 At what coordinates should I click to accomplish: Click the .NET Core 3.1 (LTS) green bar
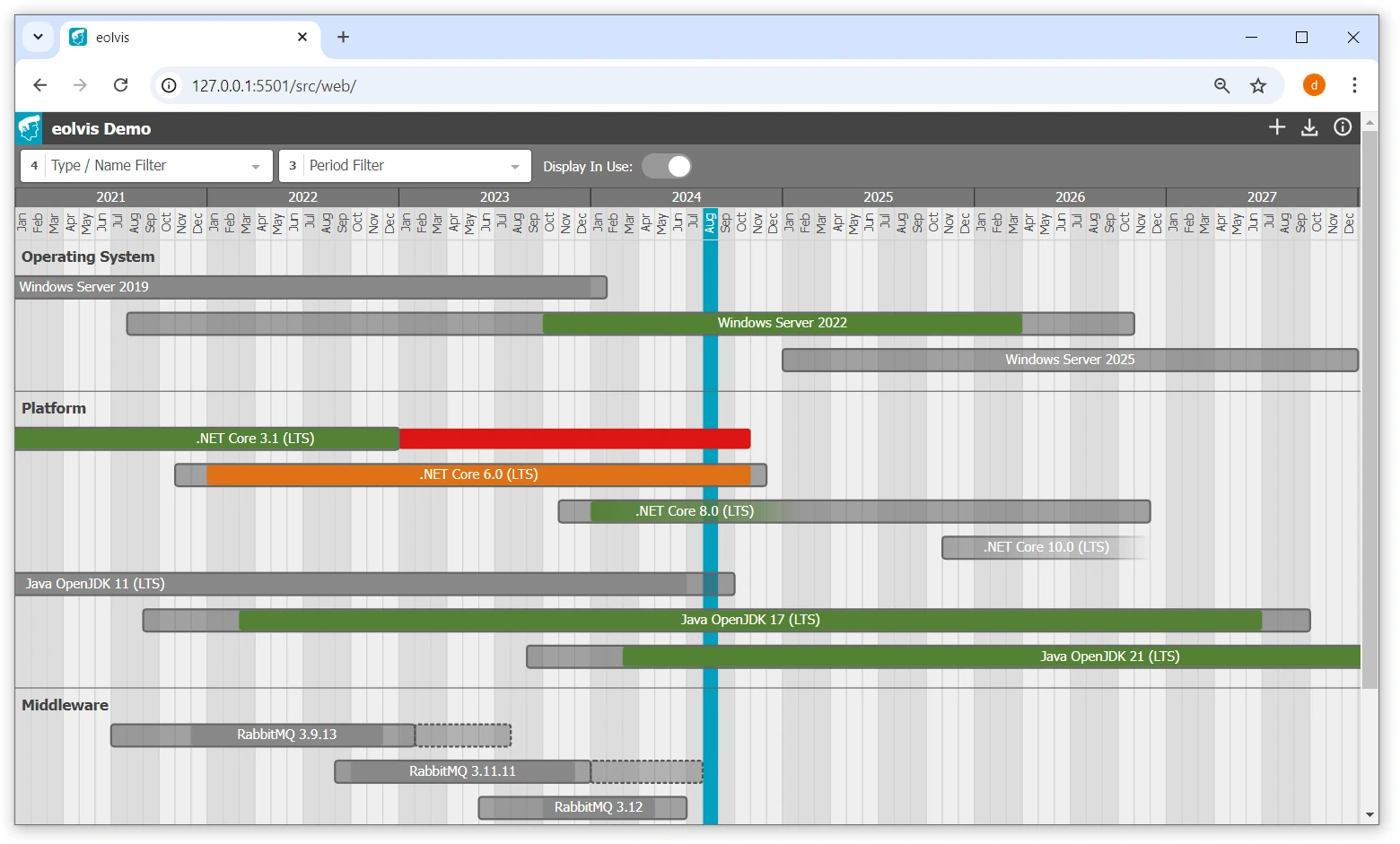pos(207,439)
